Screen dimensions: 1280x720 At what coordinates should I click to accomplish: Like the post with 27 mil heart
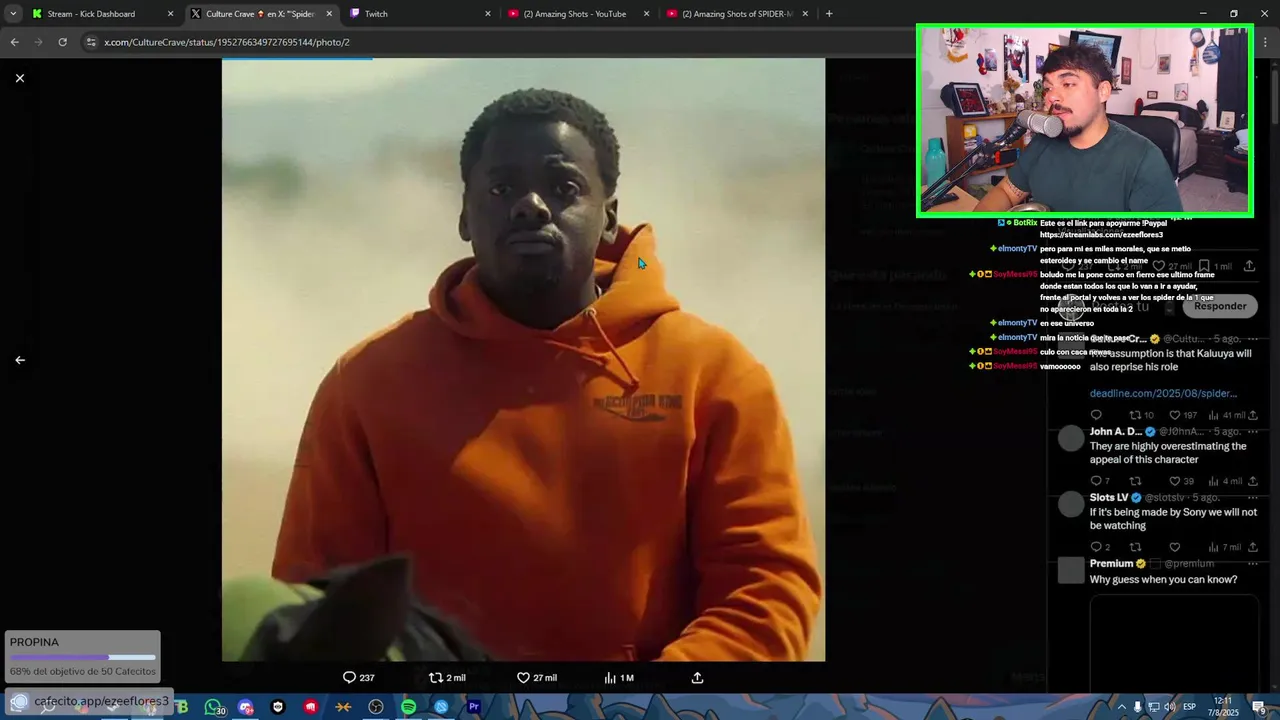click(536, 678)
